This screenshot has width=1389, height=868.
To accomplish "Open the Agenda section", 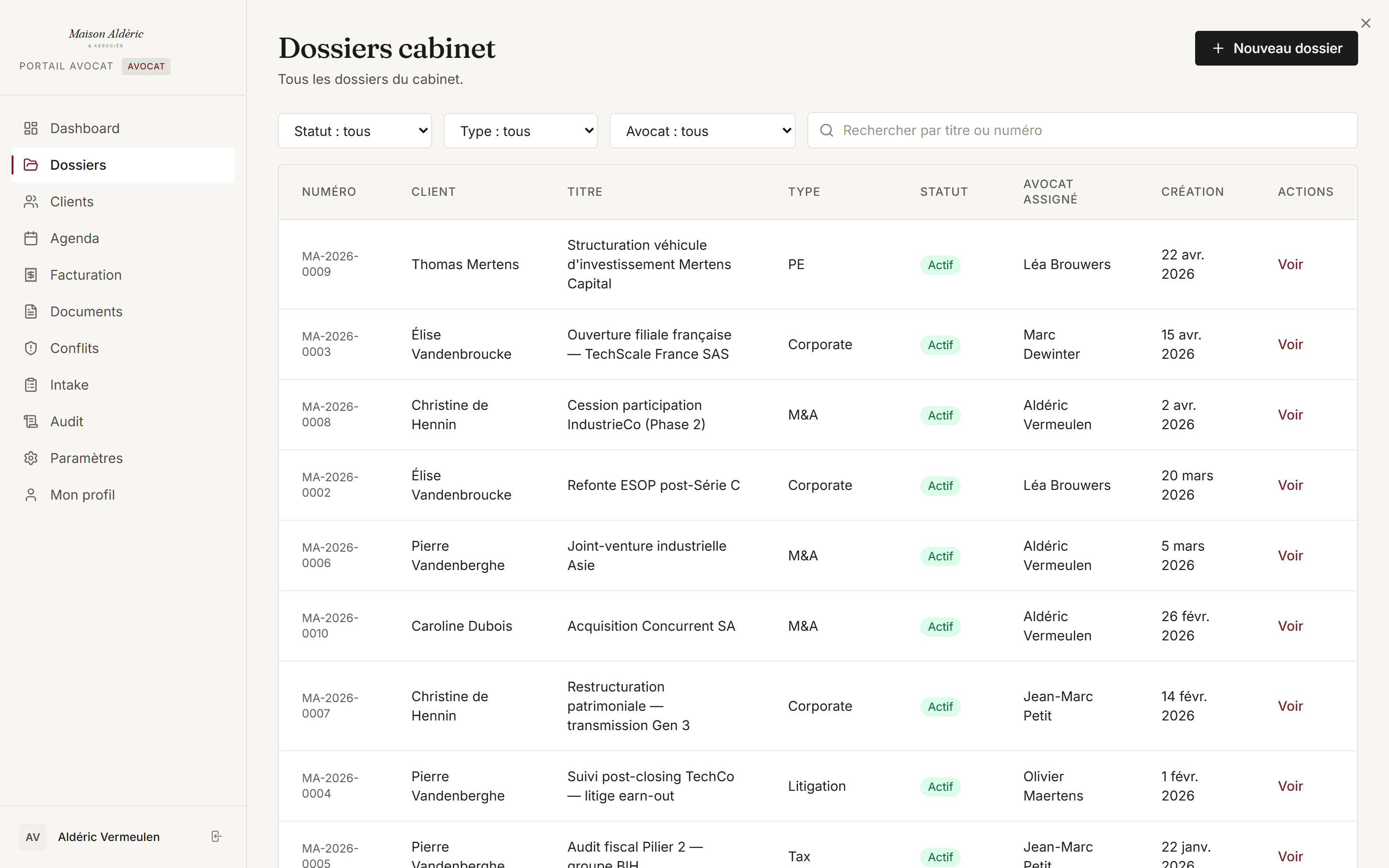I will pos(123,238).
